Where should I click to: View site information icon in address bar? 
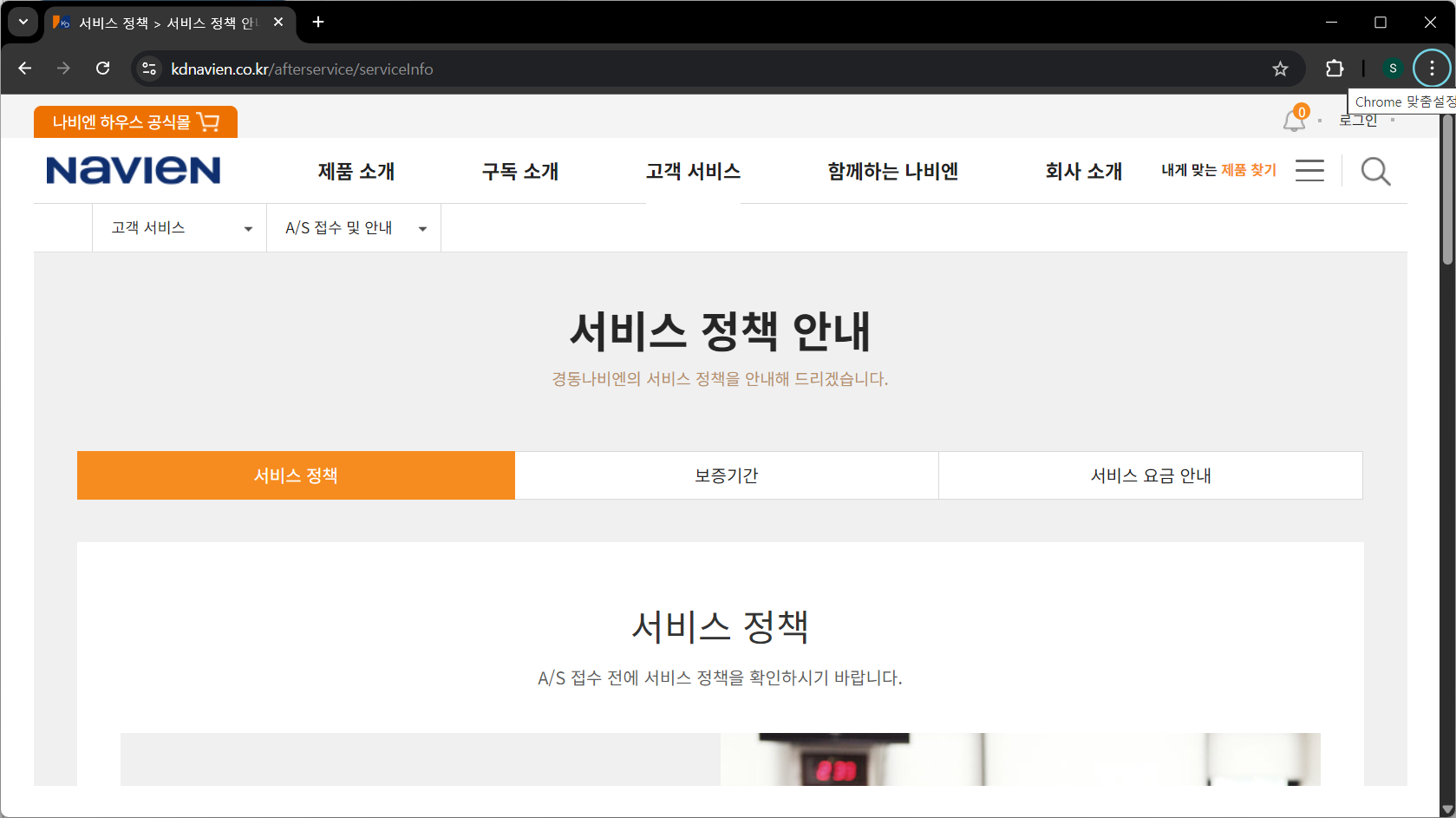[149, 69]
